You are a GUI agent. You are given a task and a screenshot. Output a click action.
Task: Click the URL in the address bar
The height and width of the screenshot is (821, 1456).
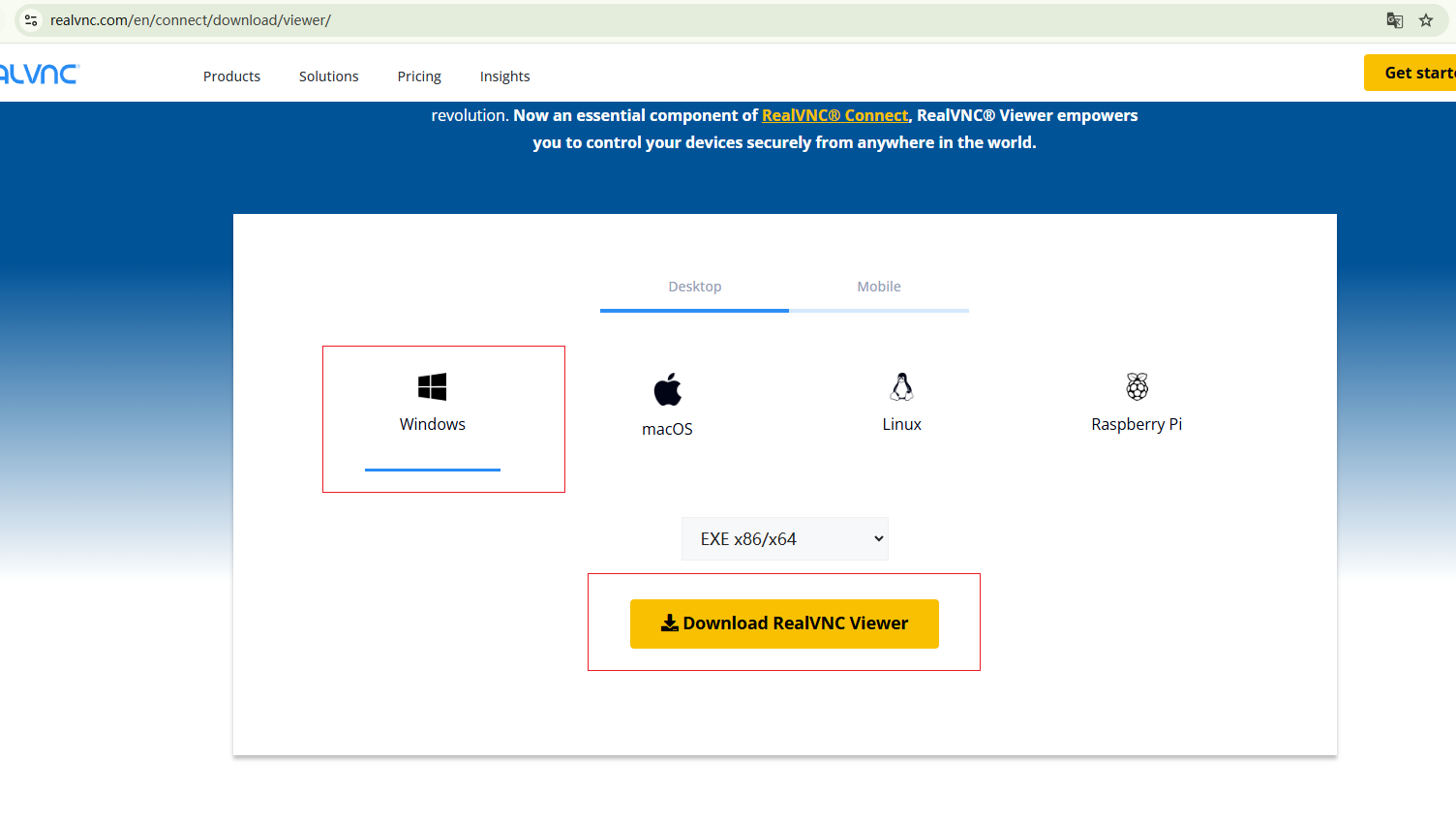191,20
